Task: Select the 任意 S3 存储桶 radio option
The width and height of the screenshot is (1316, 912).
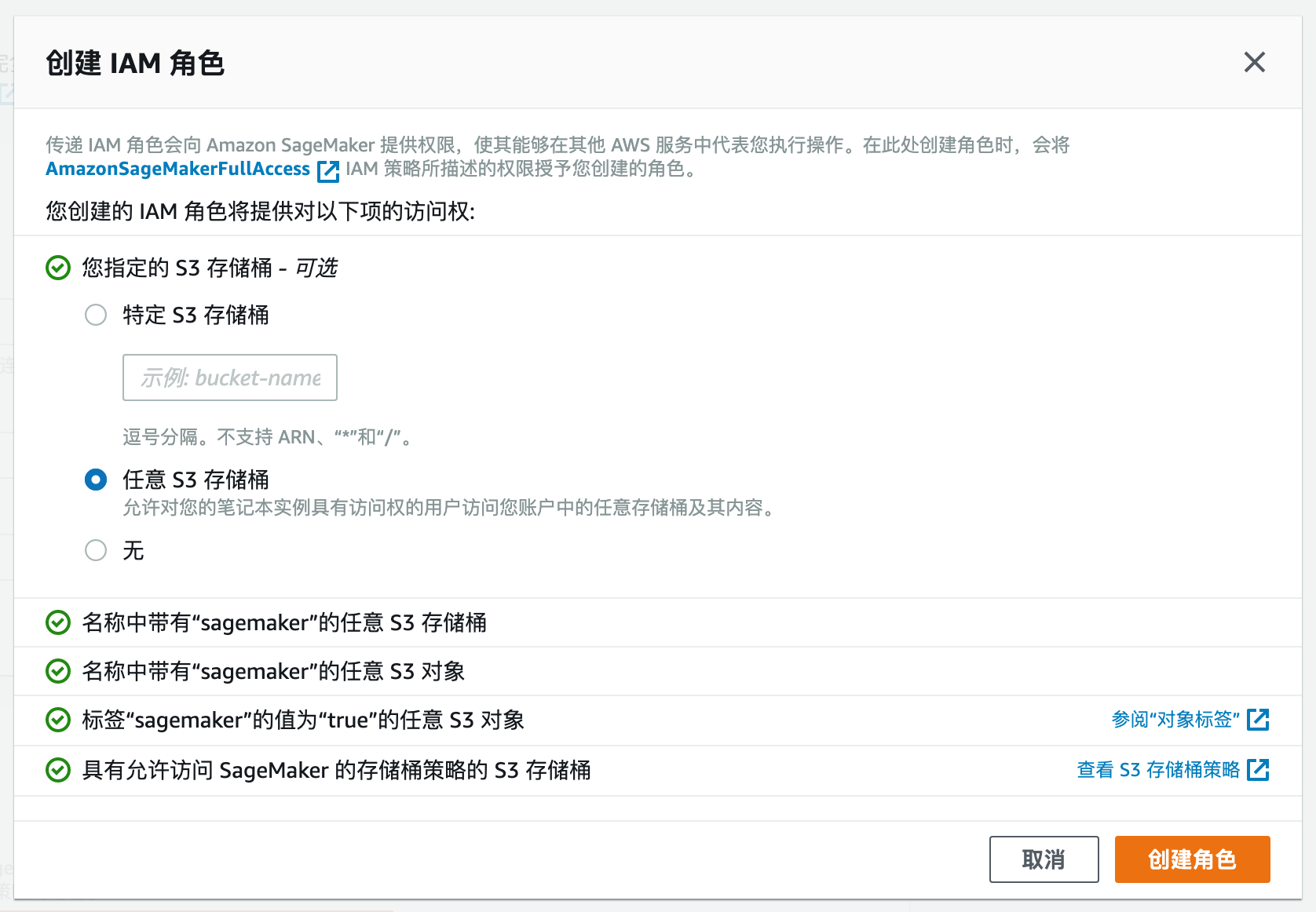Action: (96, 480)
